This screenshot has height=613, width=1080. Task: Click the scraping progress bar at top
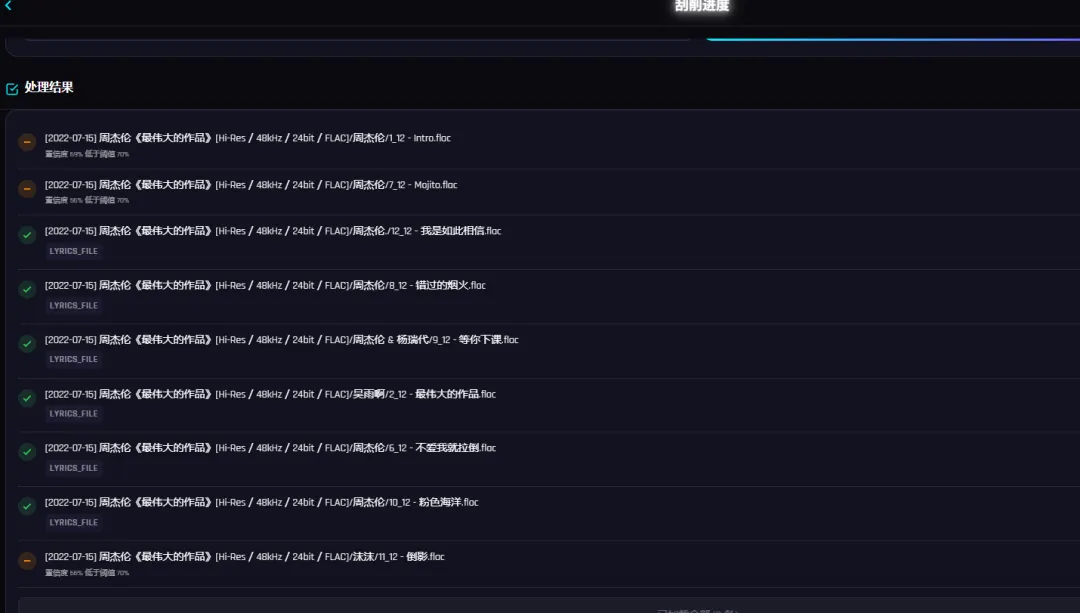click(893, 39)
